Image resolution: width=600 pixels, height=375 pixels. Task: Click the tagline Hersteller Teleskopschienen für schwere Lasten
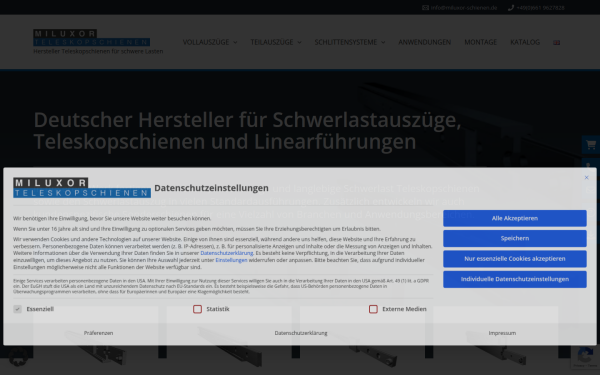pos(98,51)
